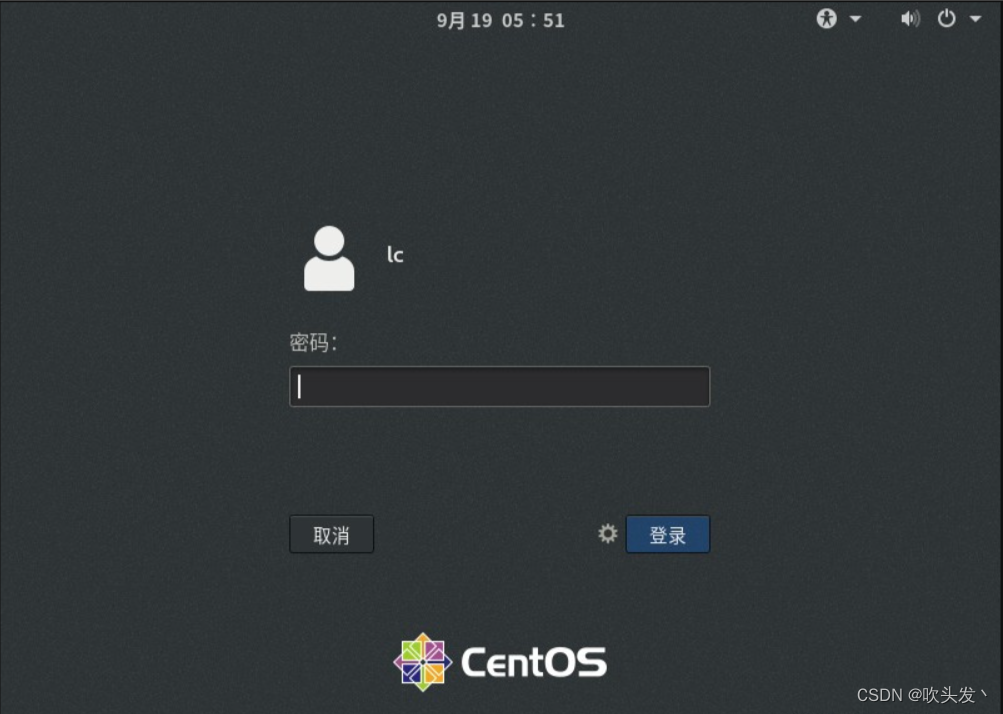Click the 密码 password label
This screenshot has height=714, width=1003.
313,343
